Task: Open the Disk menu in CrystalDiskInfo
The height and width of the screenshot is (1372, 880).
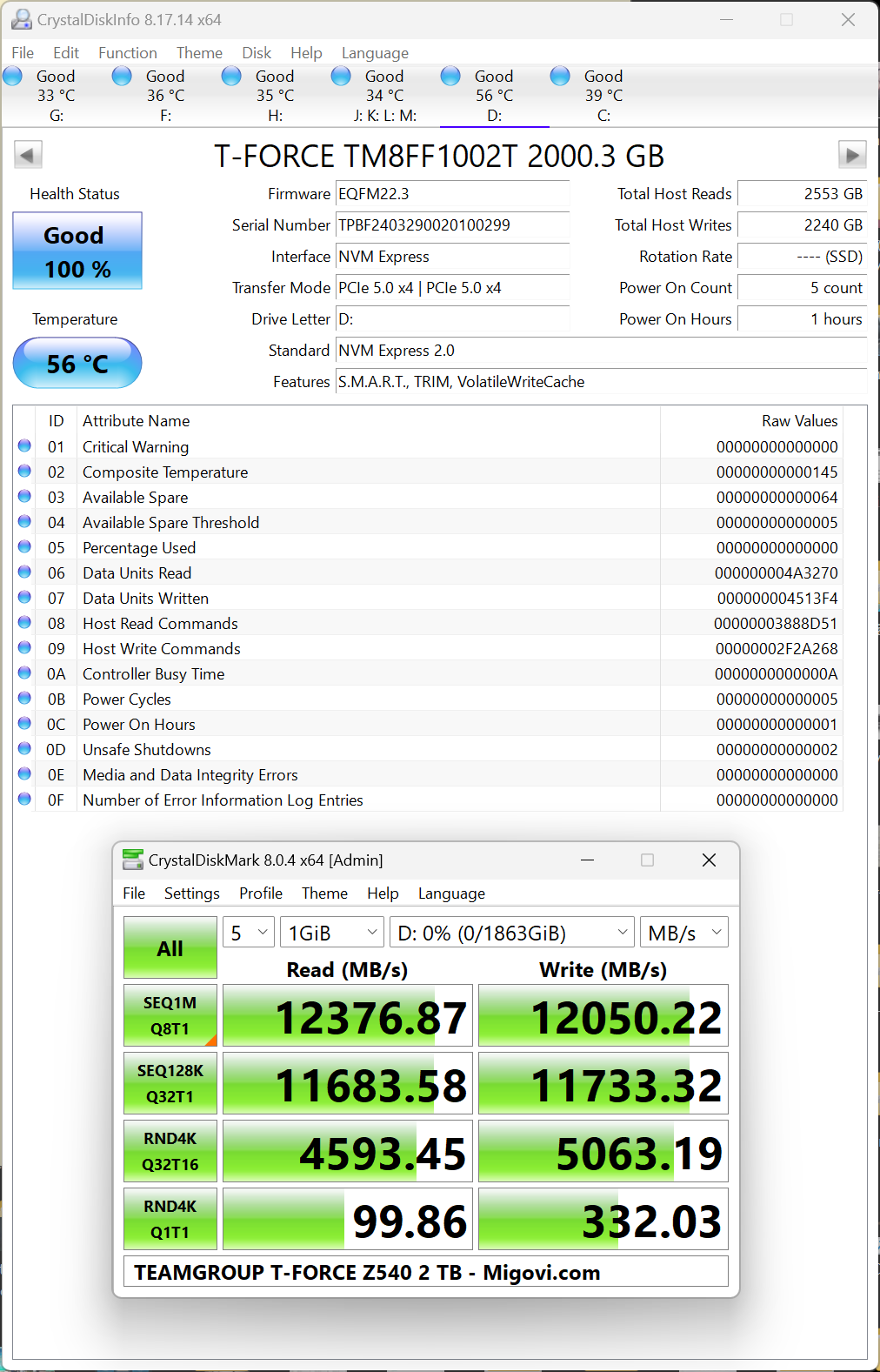Action: click(257, 53)
